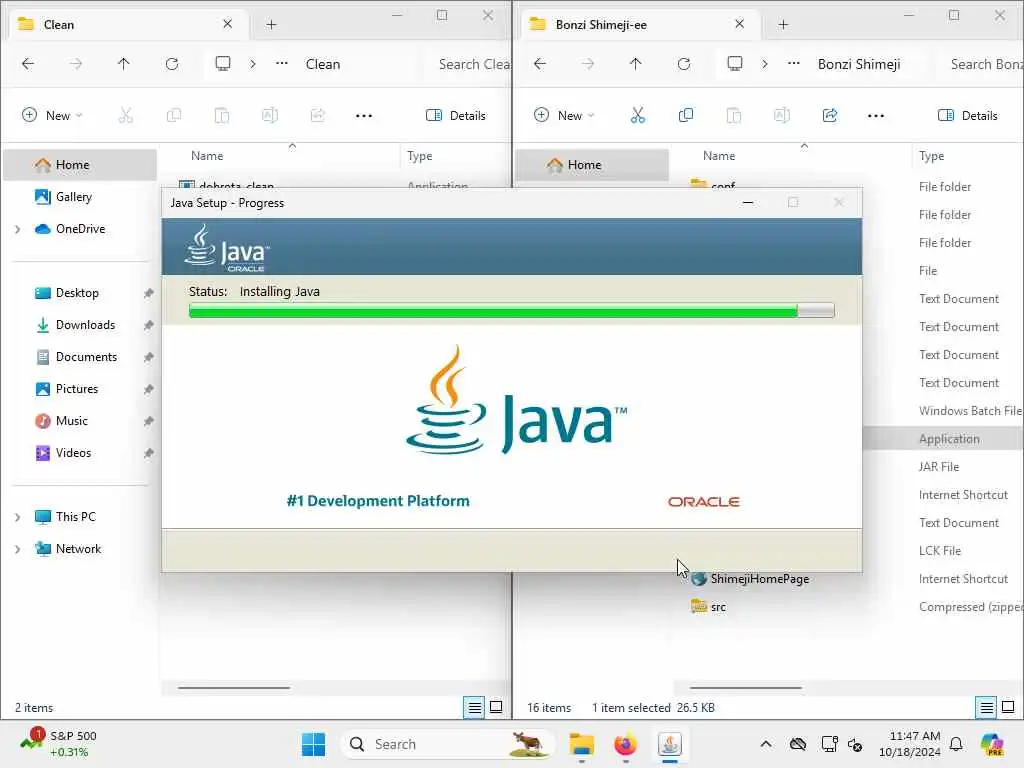Open the New menu in the Clean window
This screenshot has width=1024, height=768.
(52, 116)
